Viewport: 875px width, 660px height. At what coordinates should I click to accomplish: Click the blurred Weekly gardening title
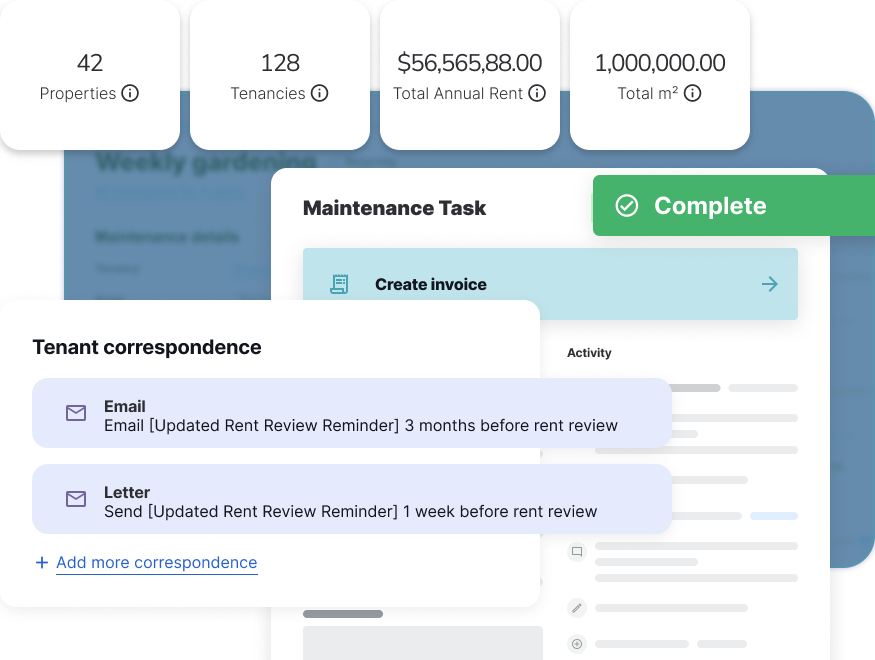206,162
